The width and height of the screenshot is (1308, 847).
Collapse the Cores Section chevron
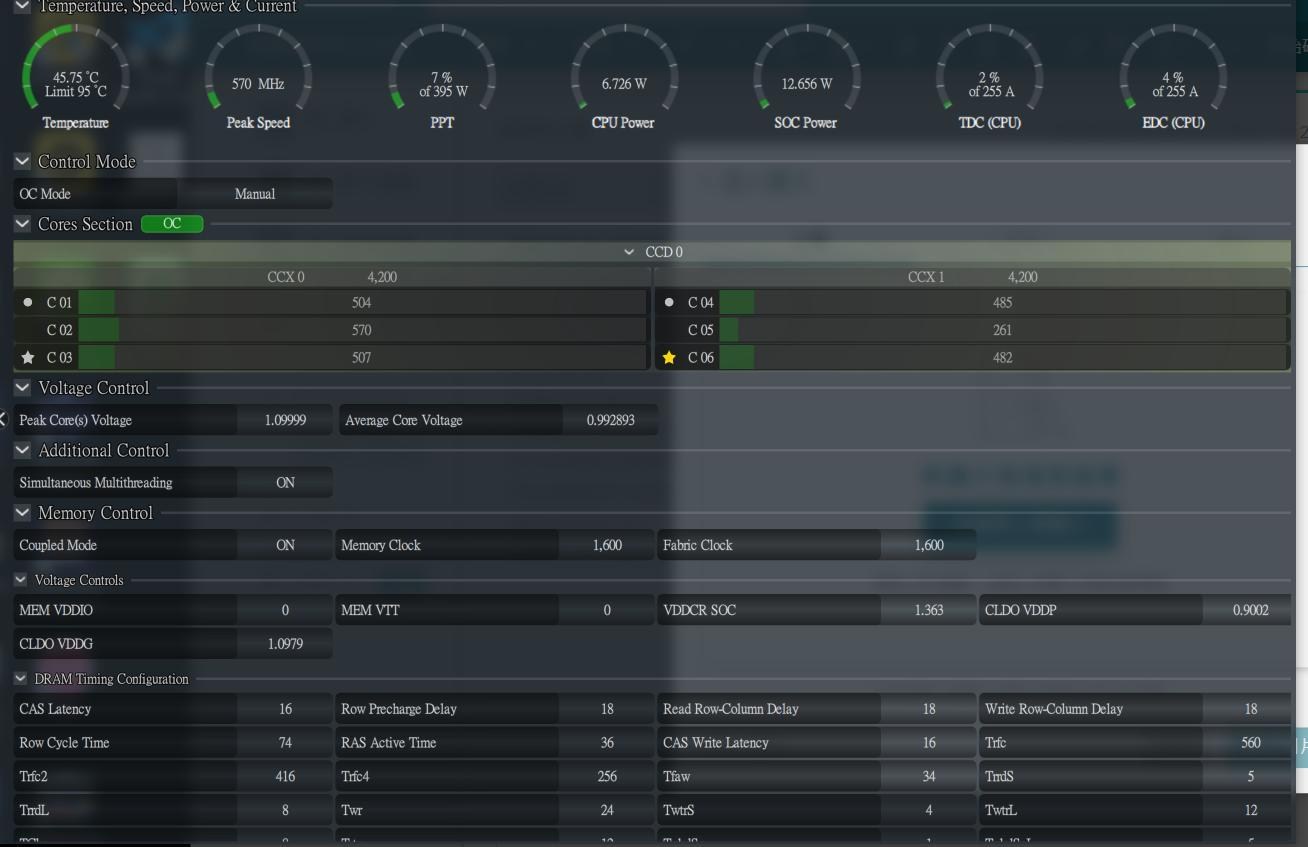[22, 224]
